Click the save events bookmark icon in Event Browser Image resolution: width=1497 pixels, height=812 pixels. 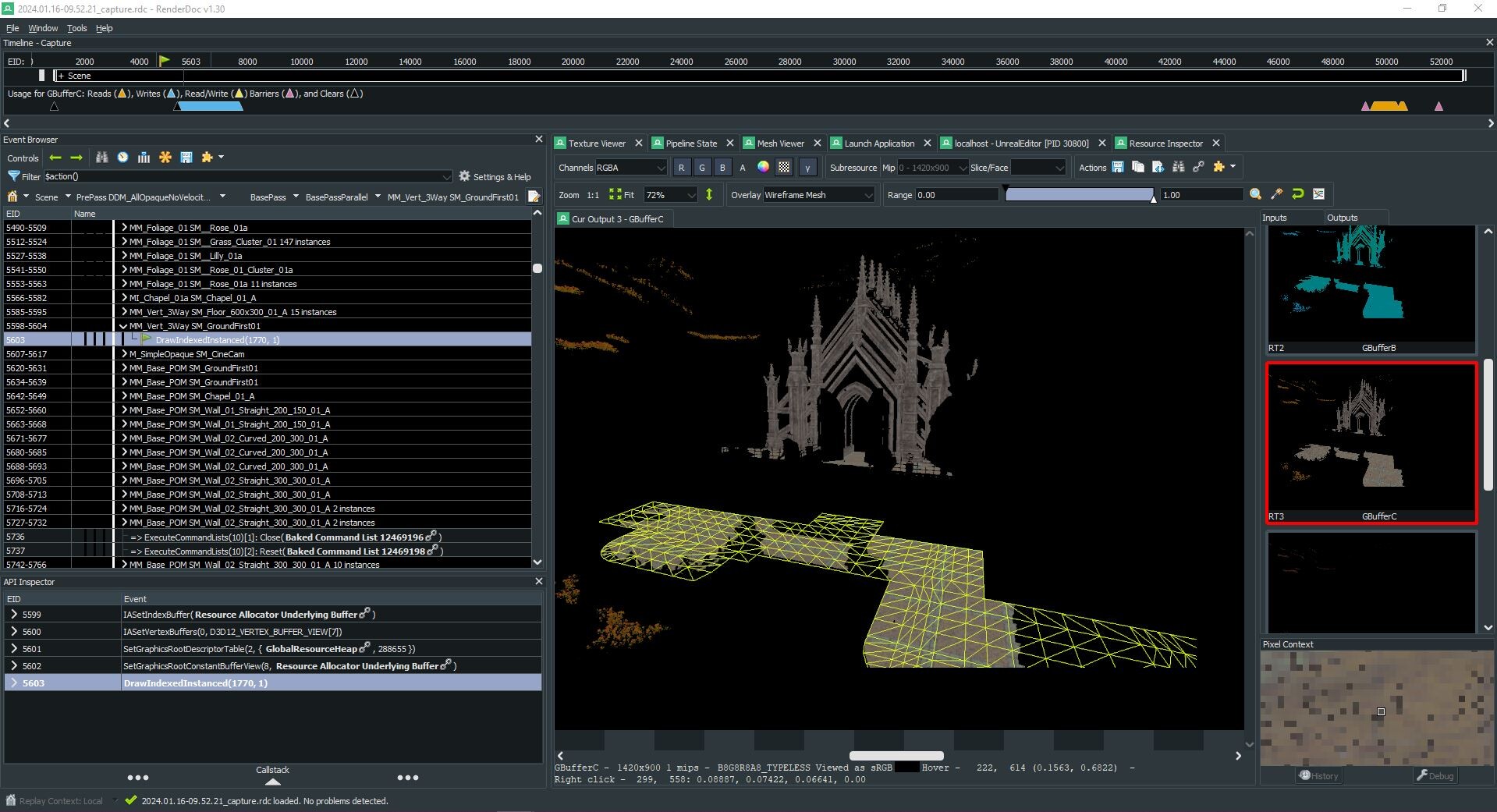[x=186, y=158]
